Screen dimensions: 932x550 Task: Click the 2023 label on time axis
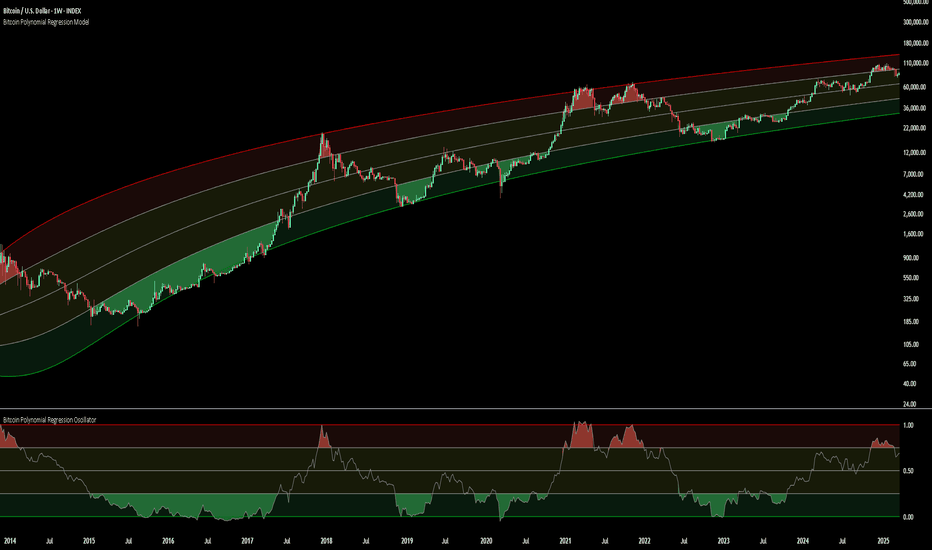723,541
